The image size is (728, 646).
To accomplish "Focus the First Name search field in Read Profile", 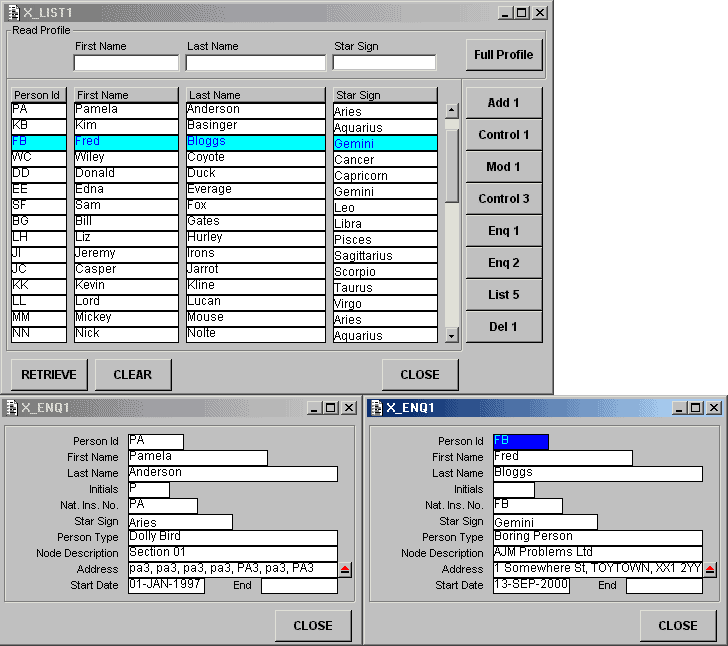I will click(126, 63).
